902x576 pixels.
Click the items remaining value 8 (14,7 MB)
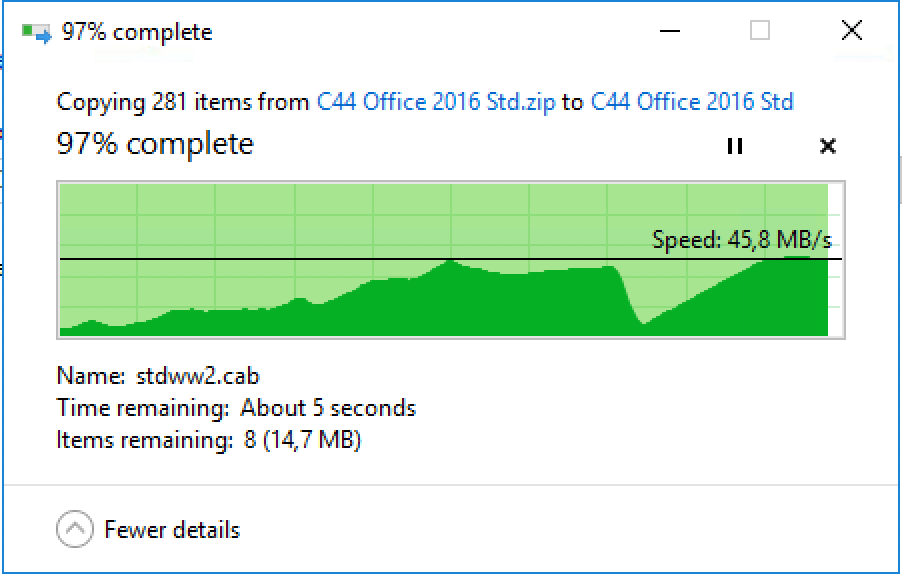point(302,440)
